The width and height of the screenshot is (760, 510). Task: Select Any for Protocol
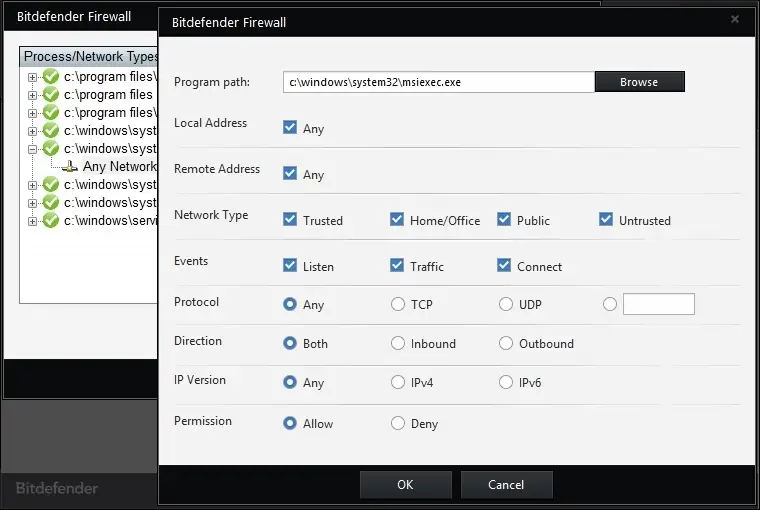(290, 304)
